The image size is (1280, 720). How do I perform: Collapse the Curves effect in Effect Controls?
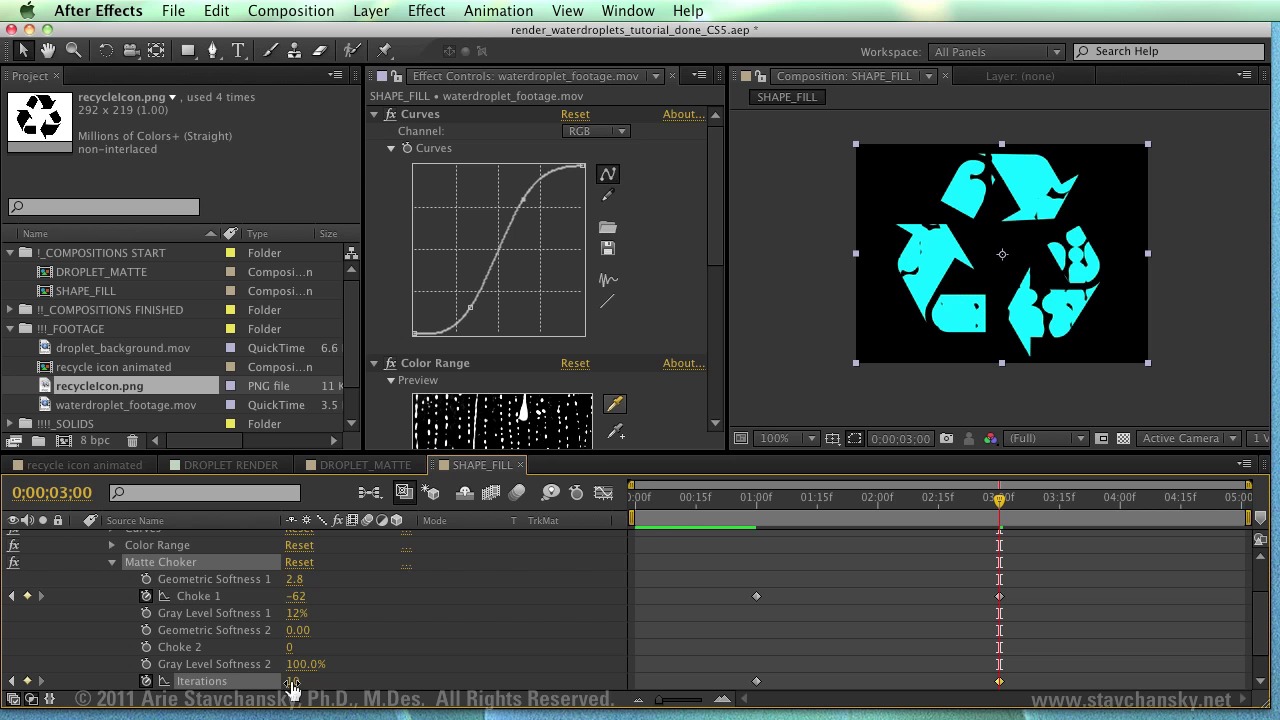(x=375, y=115)
